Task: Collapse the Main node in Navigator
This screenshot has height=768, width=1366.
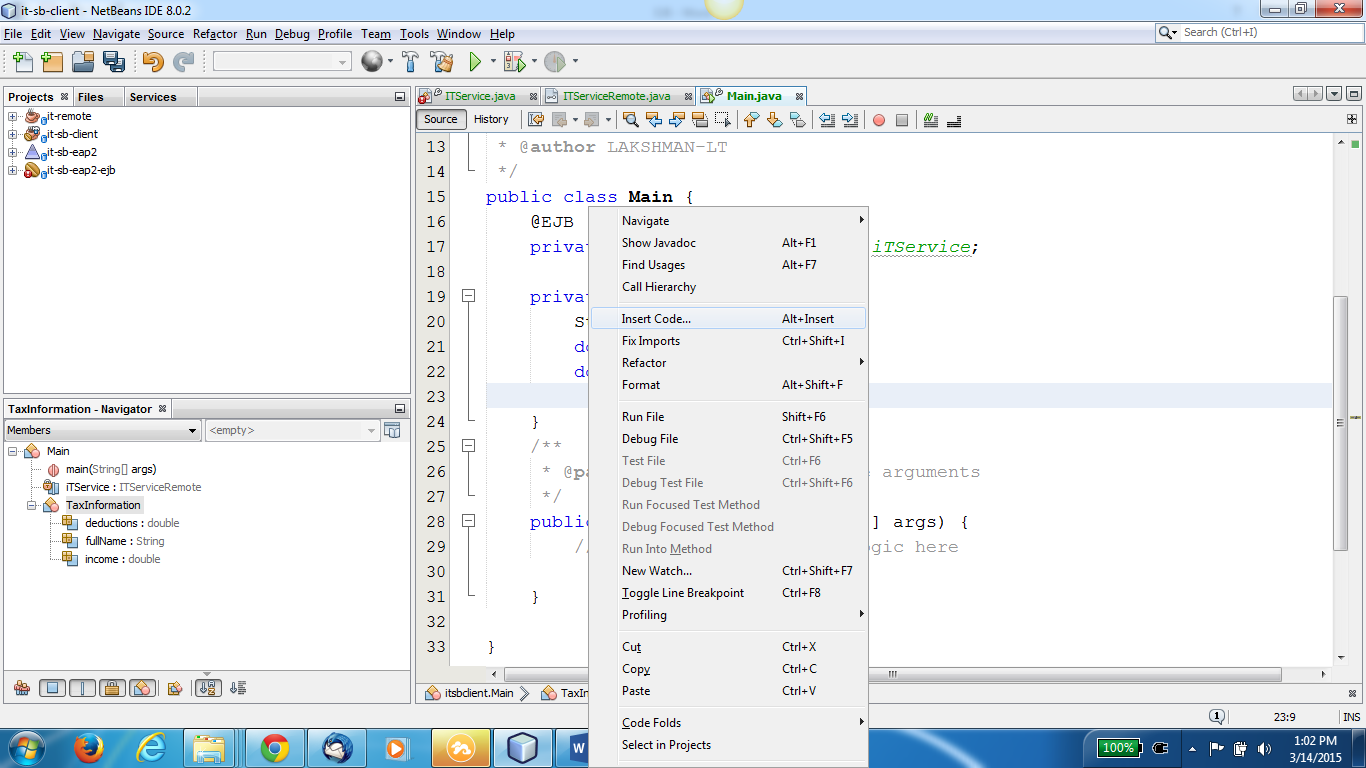Action: coord(13,451)
